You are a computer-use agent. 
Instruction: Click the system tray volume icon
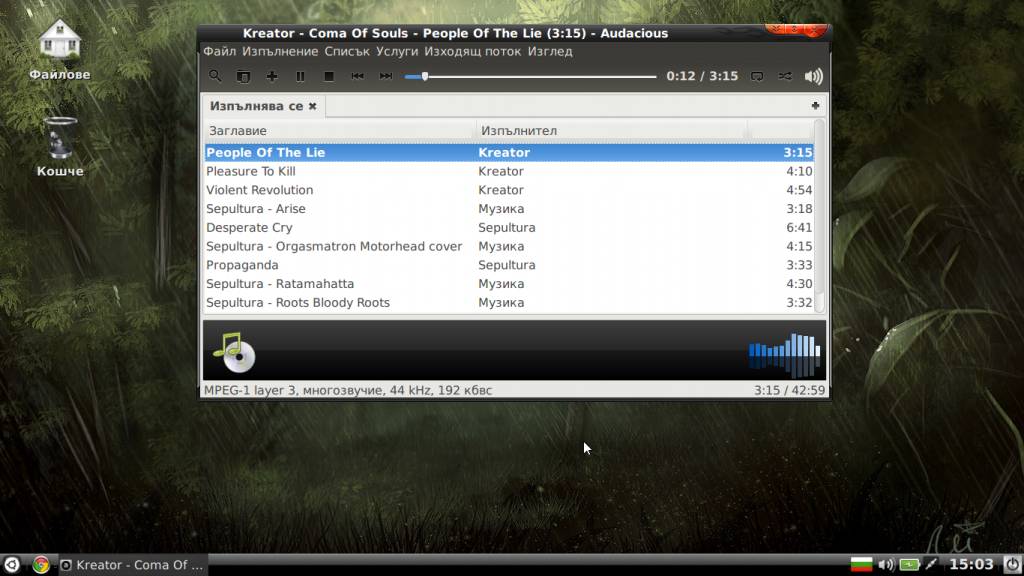point(886,564)
